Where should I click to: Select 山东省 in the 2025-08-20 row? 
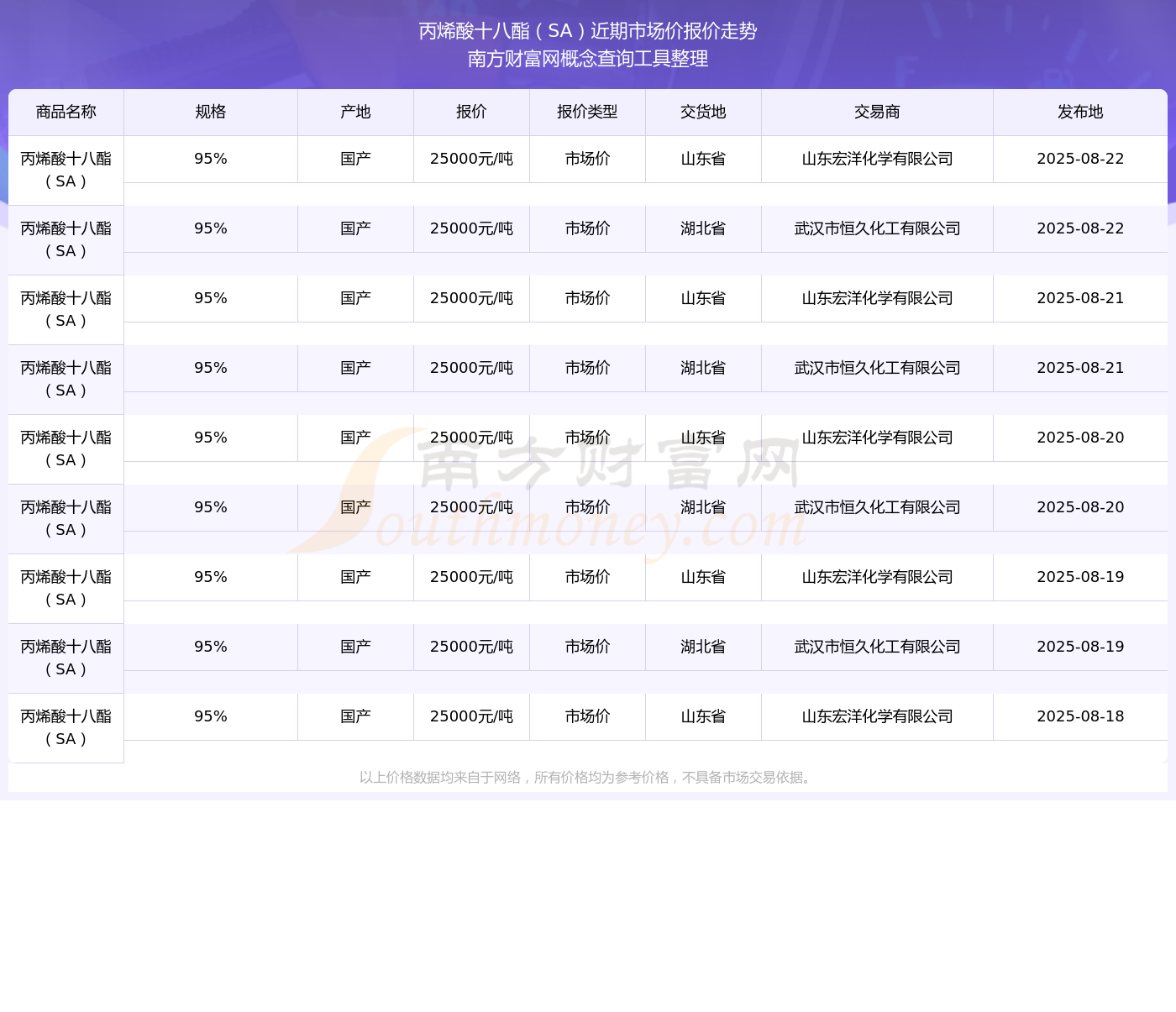[704, 438]
